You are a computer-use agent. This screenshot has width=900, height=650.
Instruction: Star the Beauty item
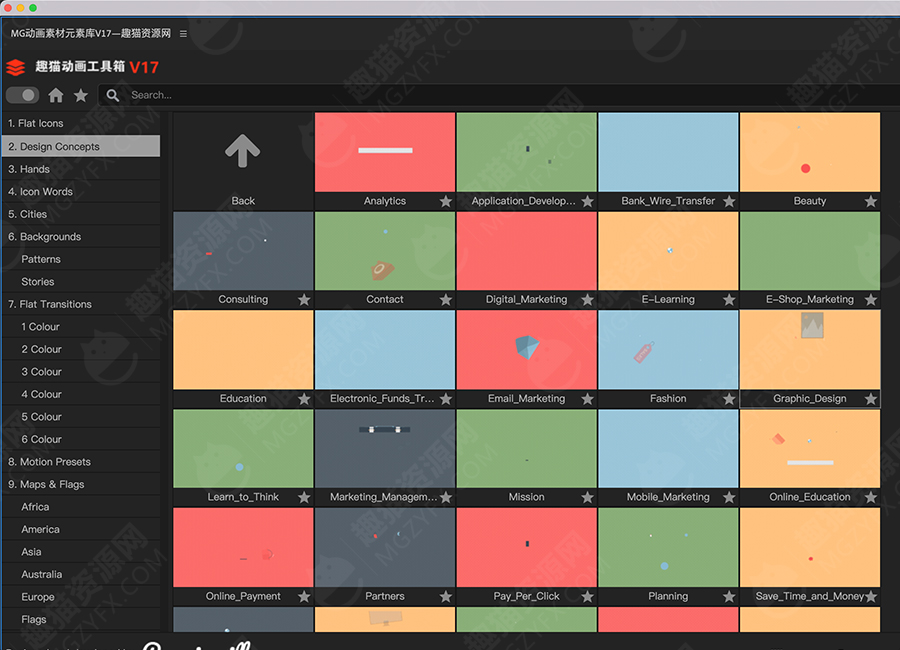(x=871, y=201)
